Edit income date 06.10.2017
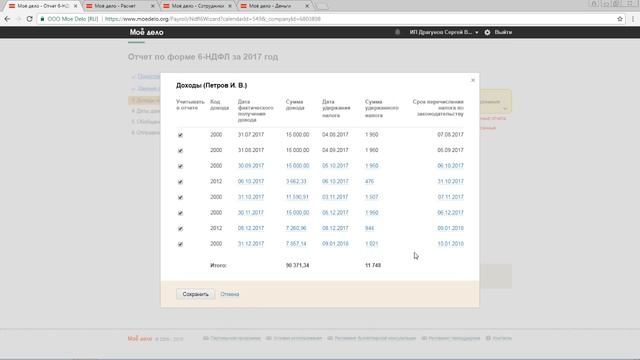The width and height of the screenshot is (640, 360). click(251, 181)
